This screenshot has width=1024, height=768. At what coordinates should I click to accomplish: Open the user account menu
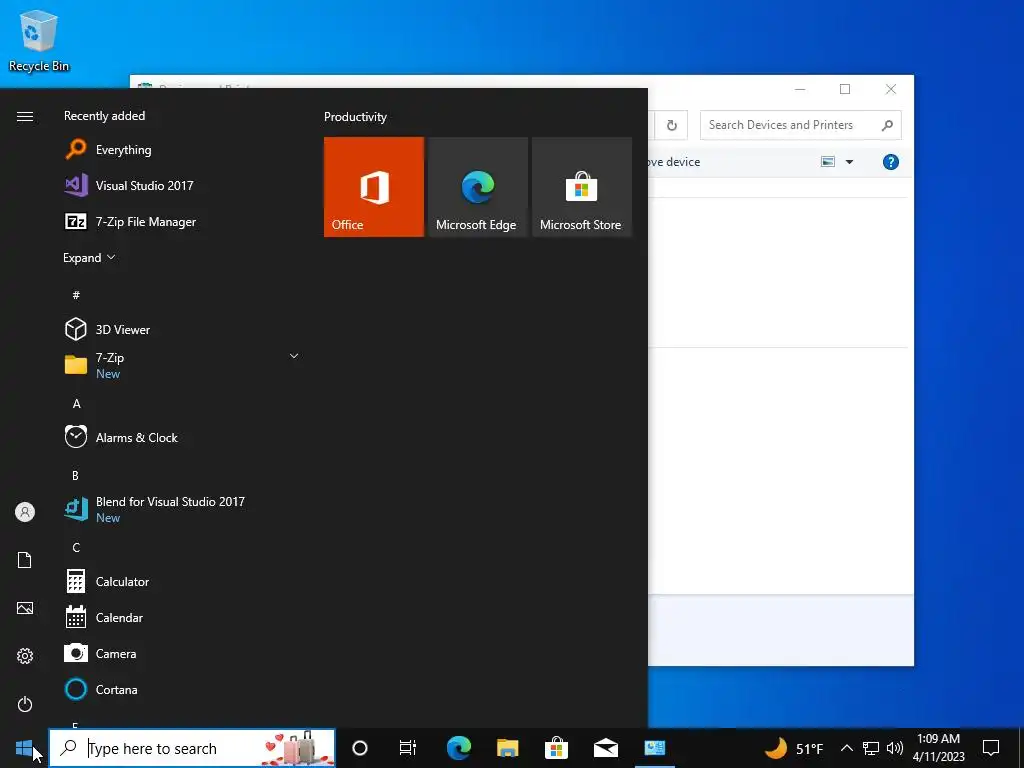[25, 512]
